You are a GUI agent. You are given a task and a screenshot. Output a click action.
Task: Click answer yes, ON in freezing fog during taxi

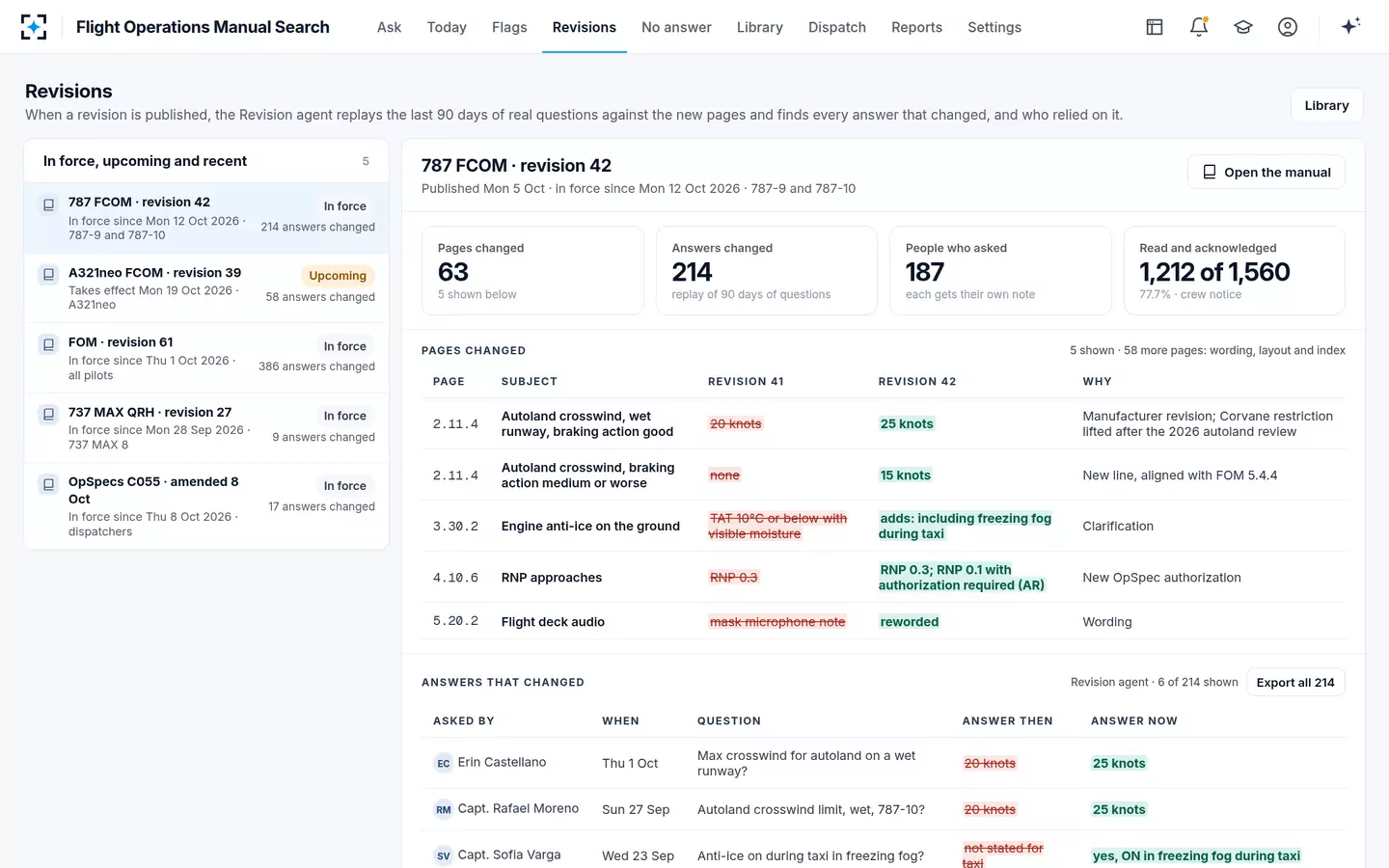coord(1196,855)
